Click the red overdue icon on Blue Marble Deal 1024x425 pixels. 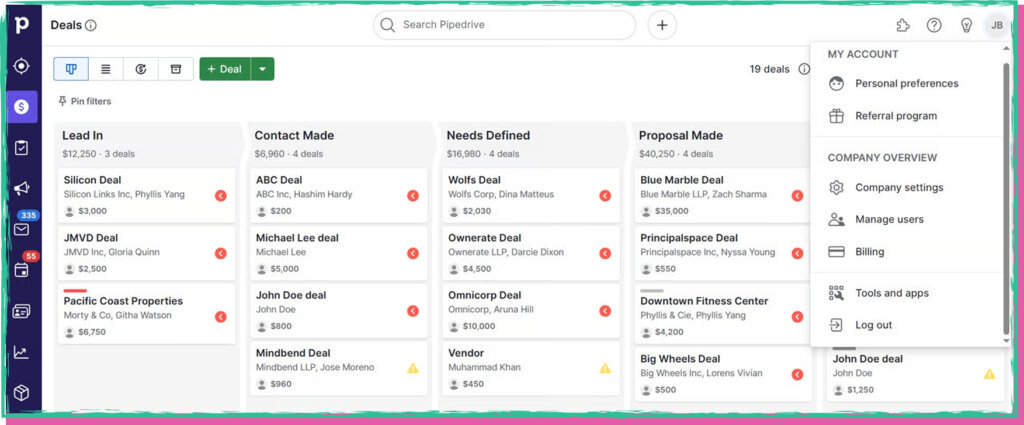(x=797, y=195)
